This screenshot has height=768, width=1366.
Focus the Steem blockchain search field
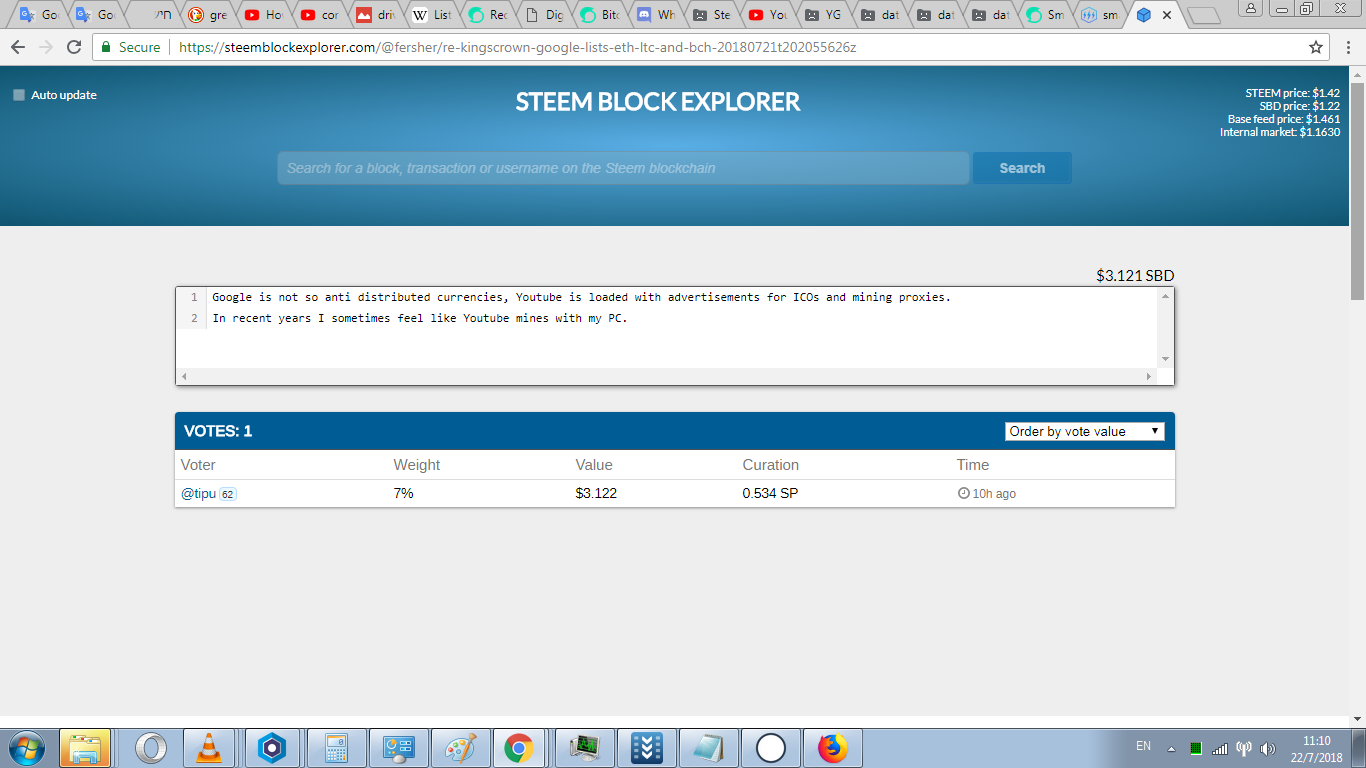click(623, 168)
